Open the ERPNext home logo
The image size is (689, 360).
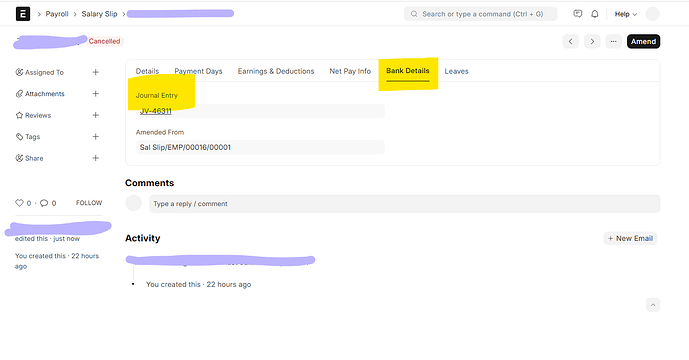(x=23, y=14)
